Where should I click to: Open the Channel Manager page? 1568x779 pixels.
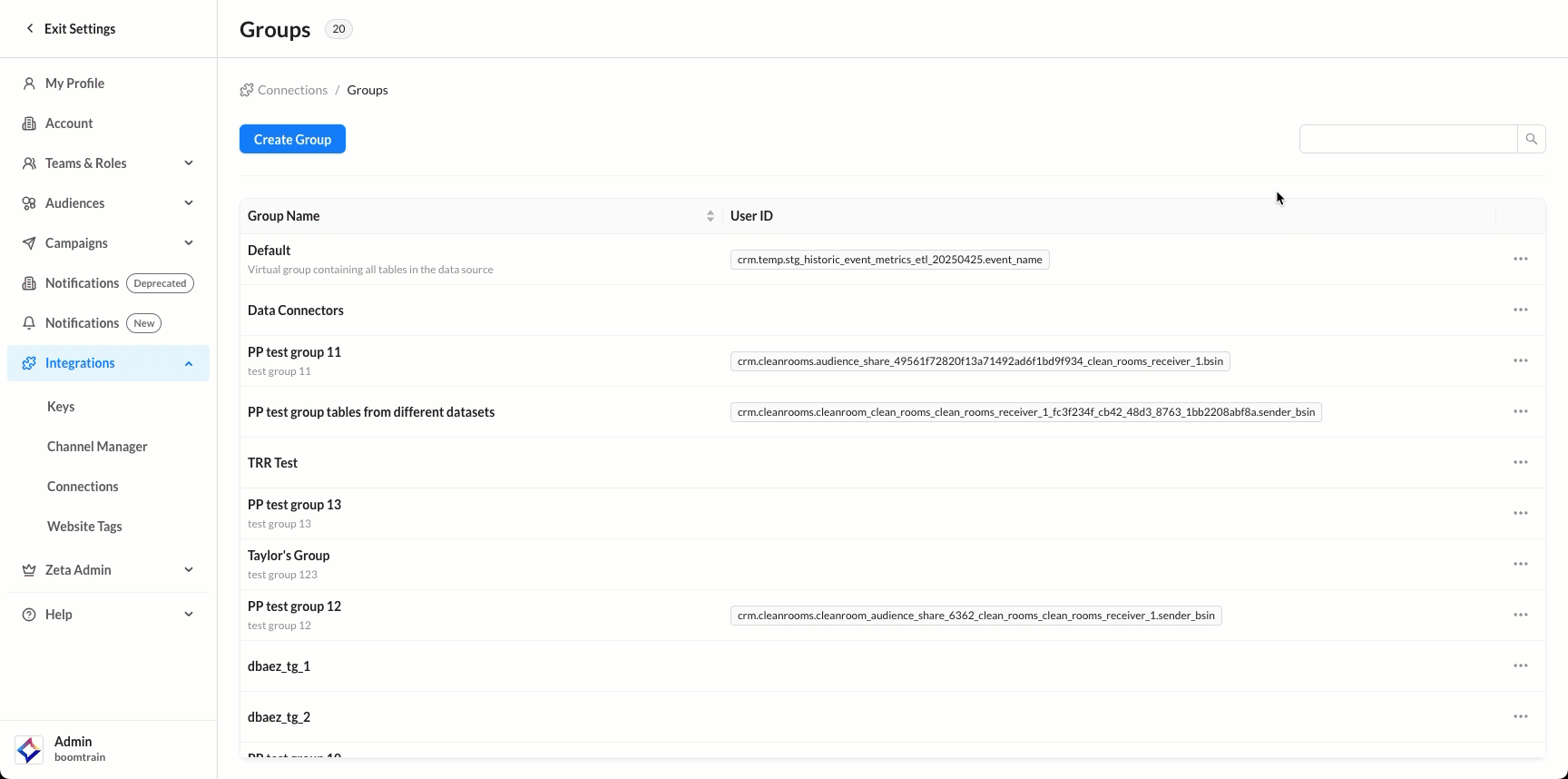click(x=97, y=447)
